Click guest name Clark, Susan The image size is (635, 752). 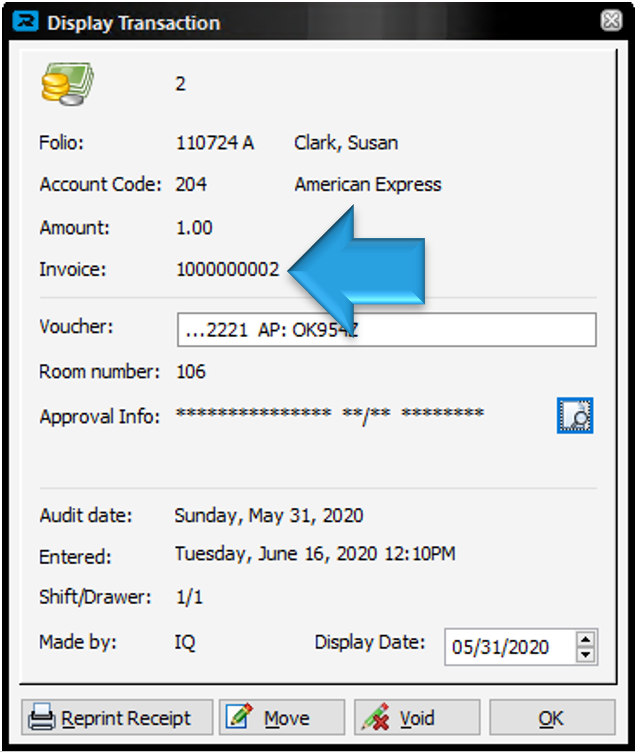[x=346, y=143]
